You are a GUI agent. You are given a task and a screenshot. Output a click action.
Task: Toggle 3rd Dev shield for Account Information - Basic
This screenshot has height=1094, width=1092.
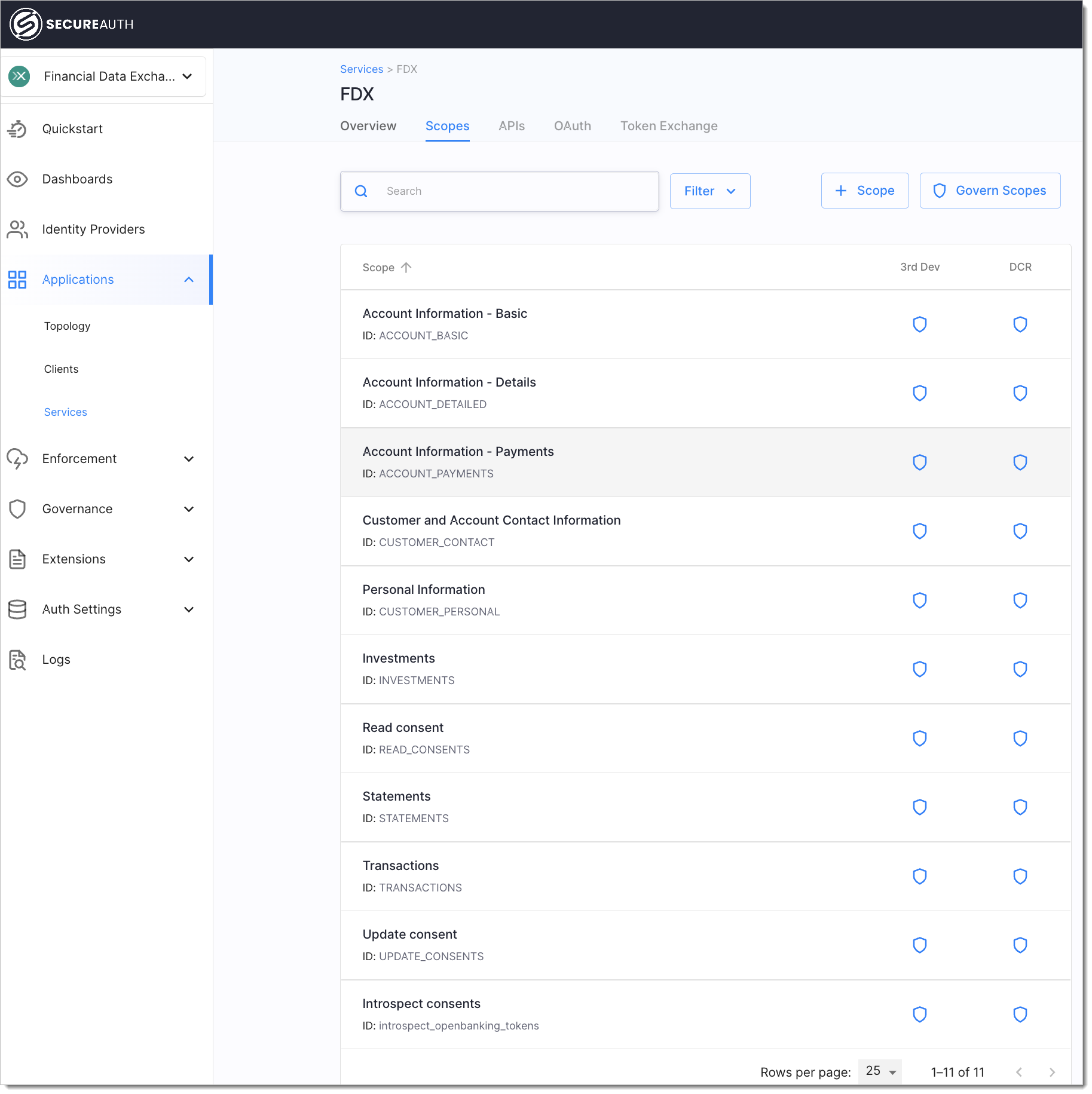(x=919, y=324)
